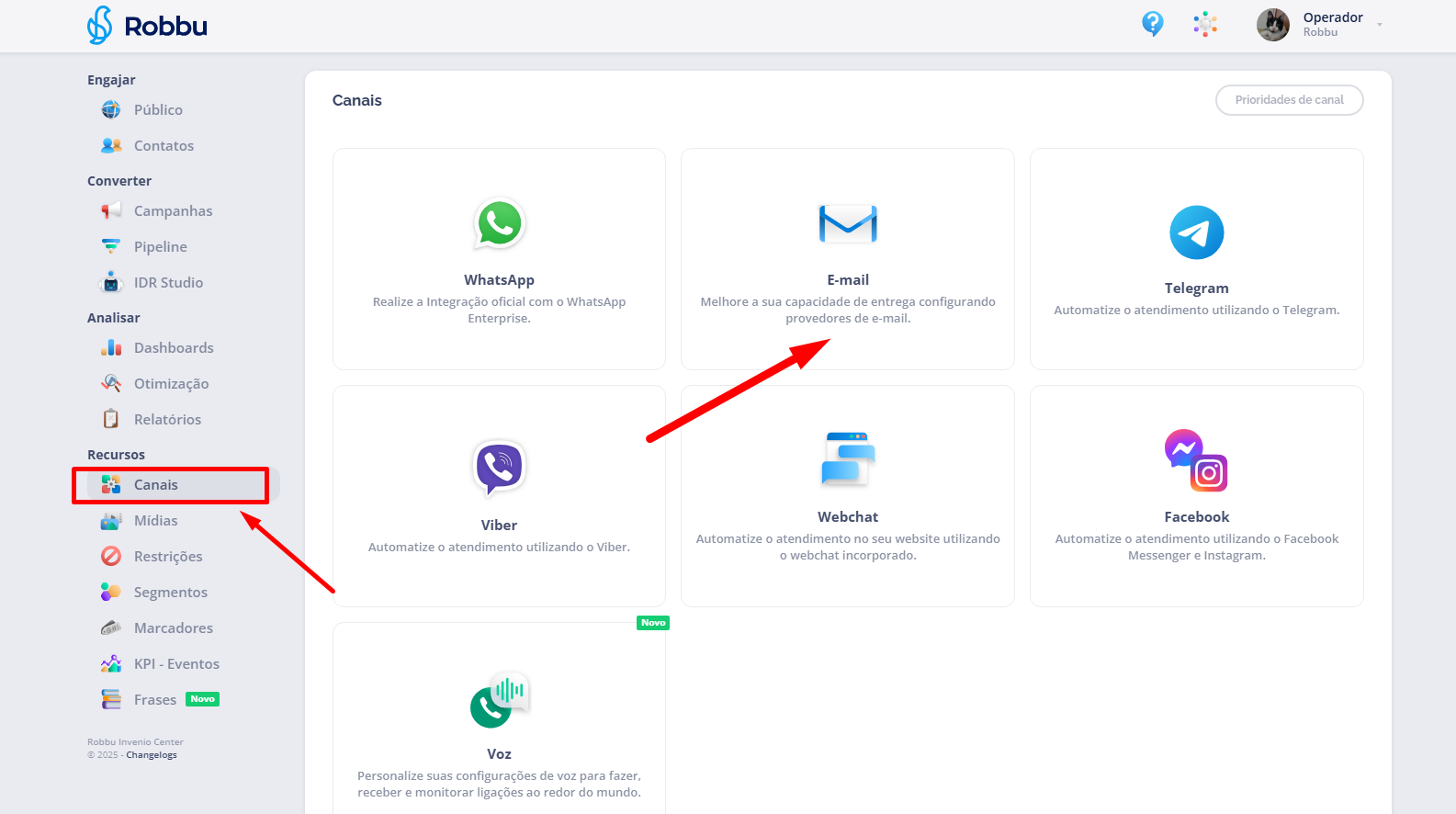
Task: Open the Changelogs link in footer
Action: [x=152, y=755]
